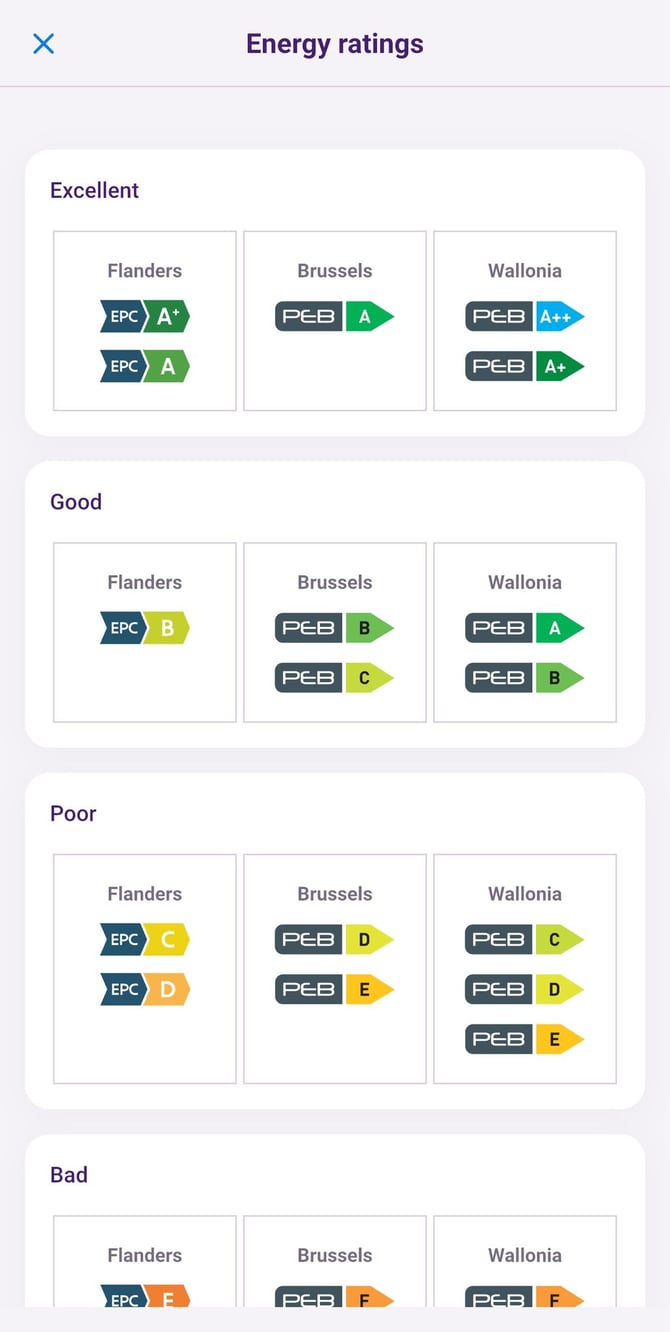The height and width of the screenshot is (1332, 670).
Task: Tap the Wallonia PEB C badge under Poor
Action: [525, 940]
